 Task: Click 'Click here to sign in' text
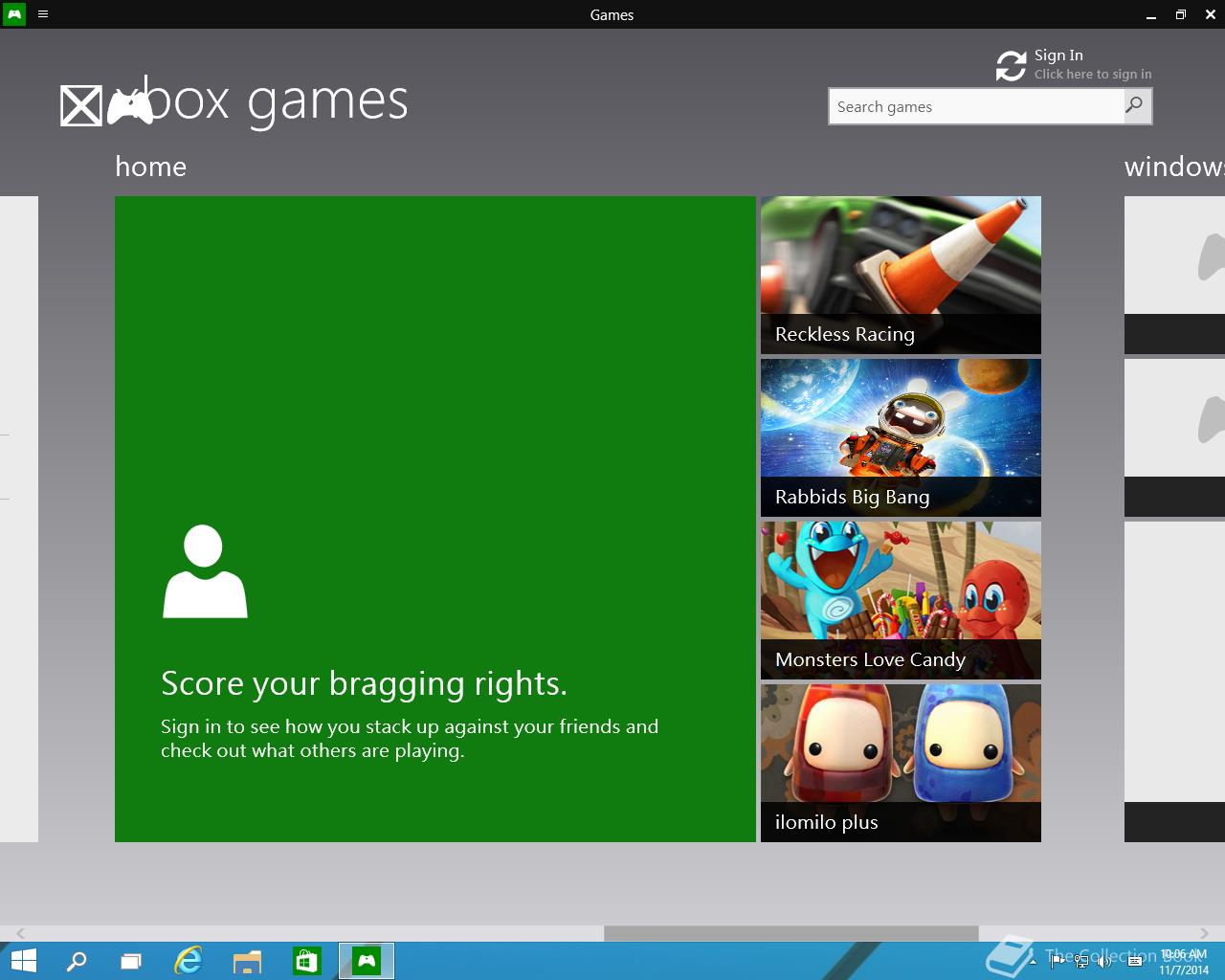click(x=1093, y=75)
